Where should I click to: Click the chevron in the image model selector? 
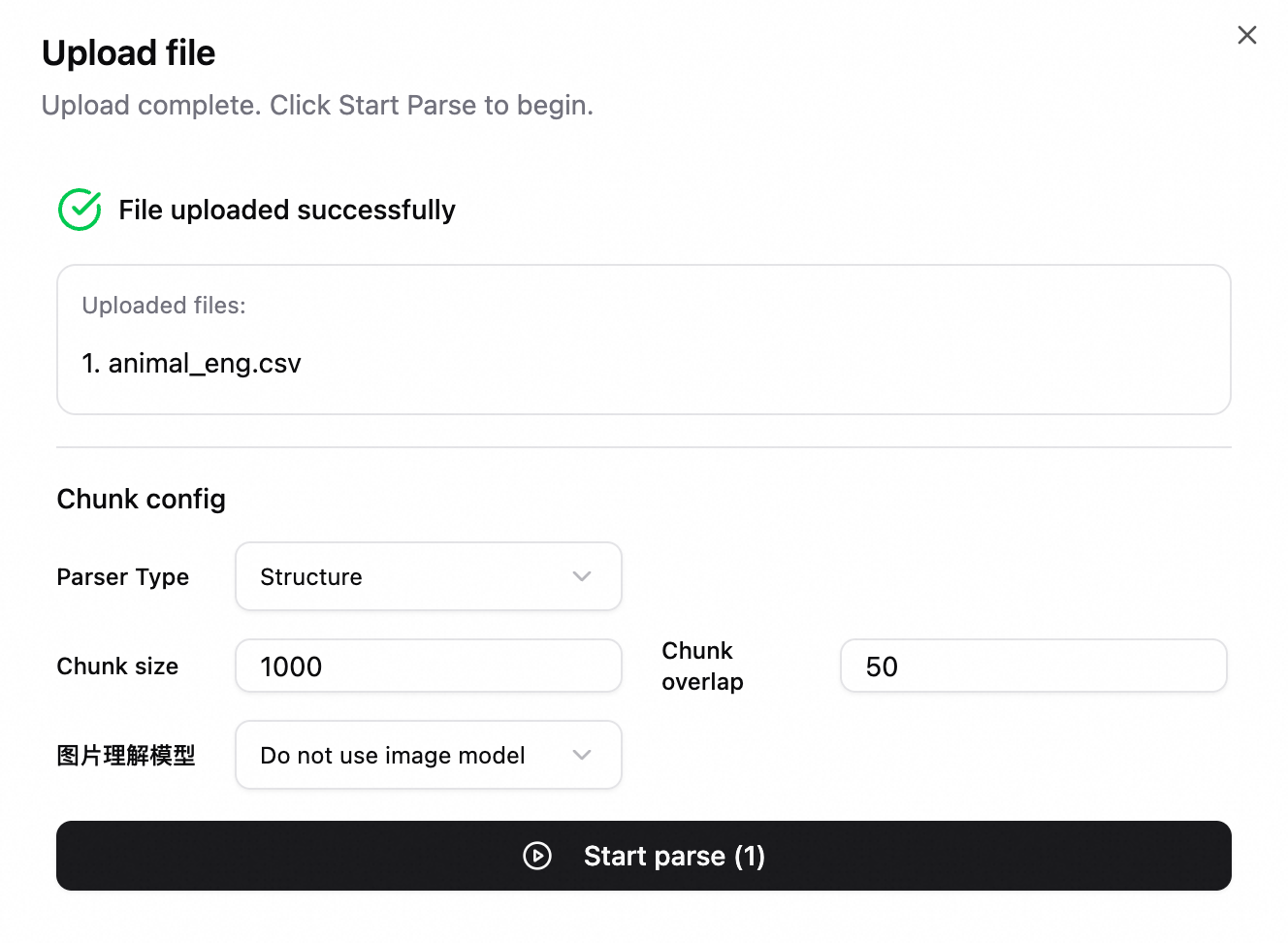tap(582, 755)
